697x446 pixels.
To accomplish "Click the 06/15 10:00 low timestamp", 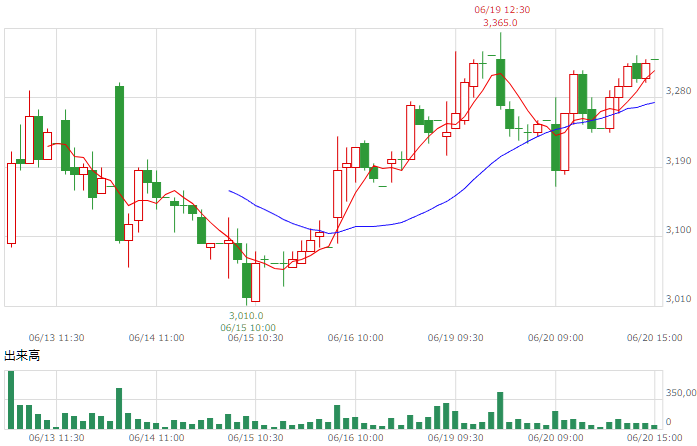I will pyautogui.click(x=248, y=328).
